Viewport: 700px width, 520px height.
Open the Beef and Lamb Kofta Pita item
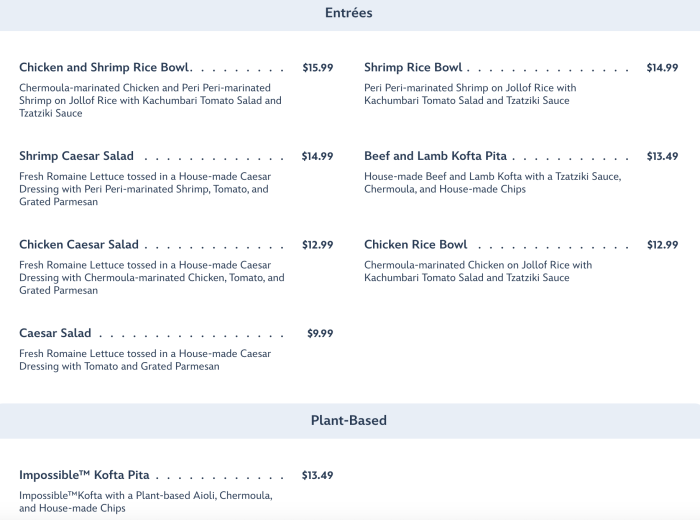[x=435, y=156]
